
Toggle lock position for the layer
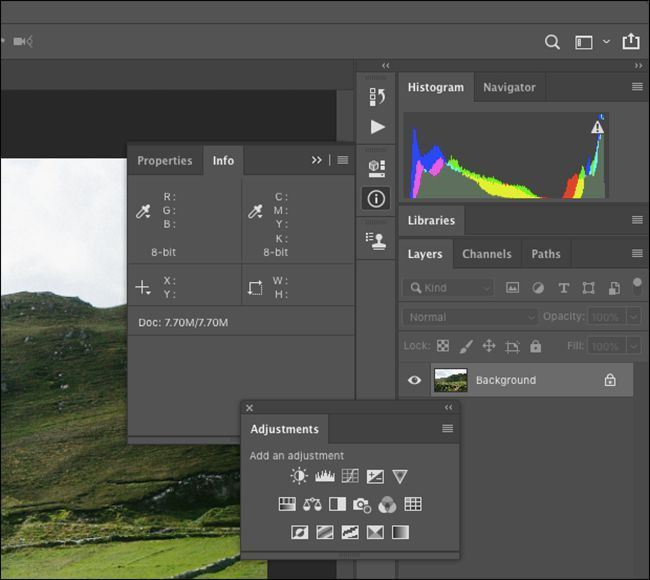pos(489,347)
